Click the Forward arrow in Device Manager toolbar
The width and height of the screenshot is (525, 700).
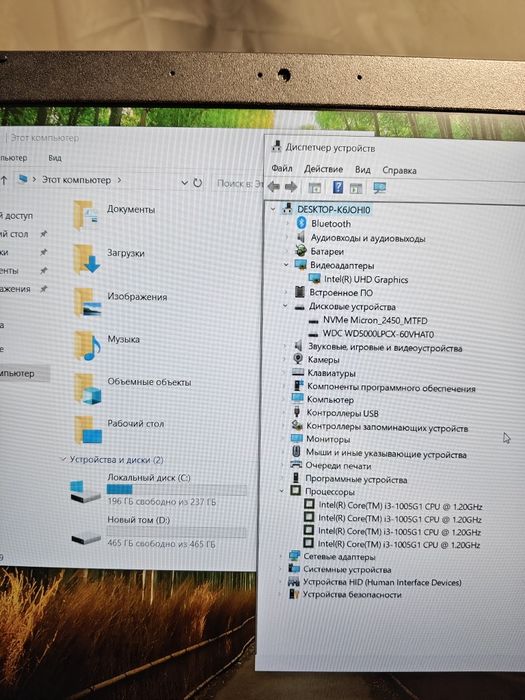tap(291, 187)
